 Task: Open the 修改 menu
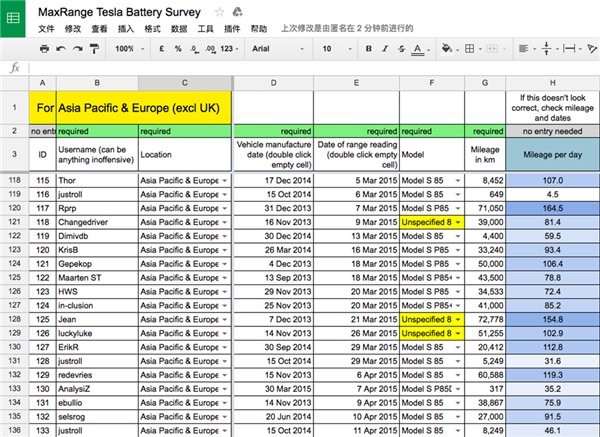(x=73, y=29)
